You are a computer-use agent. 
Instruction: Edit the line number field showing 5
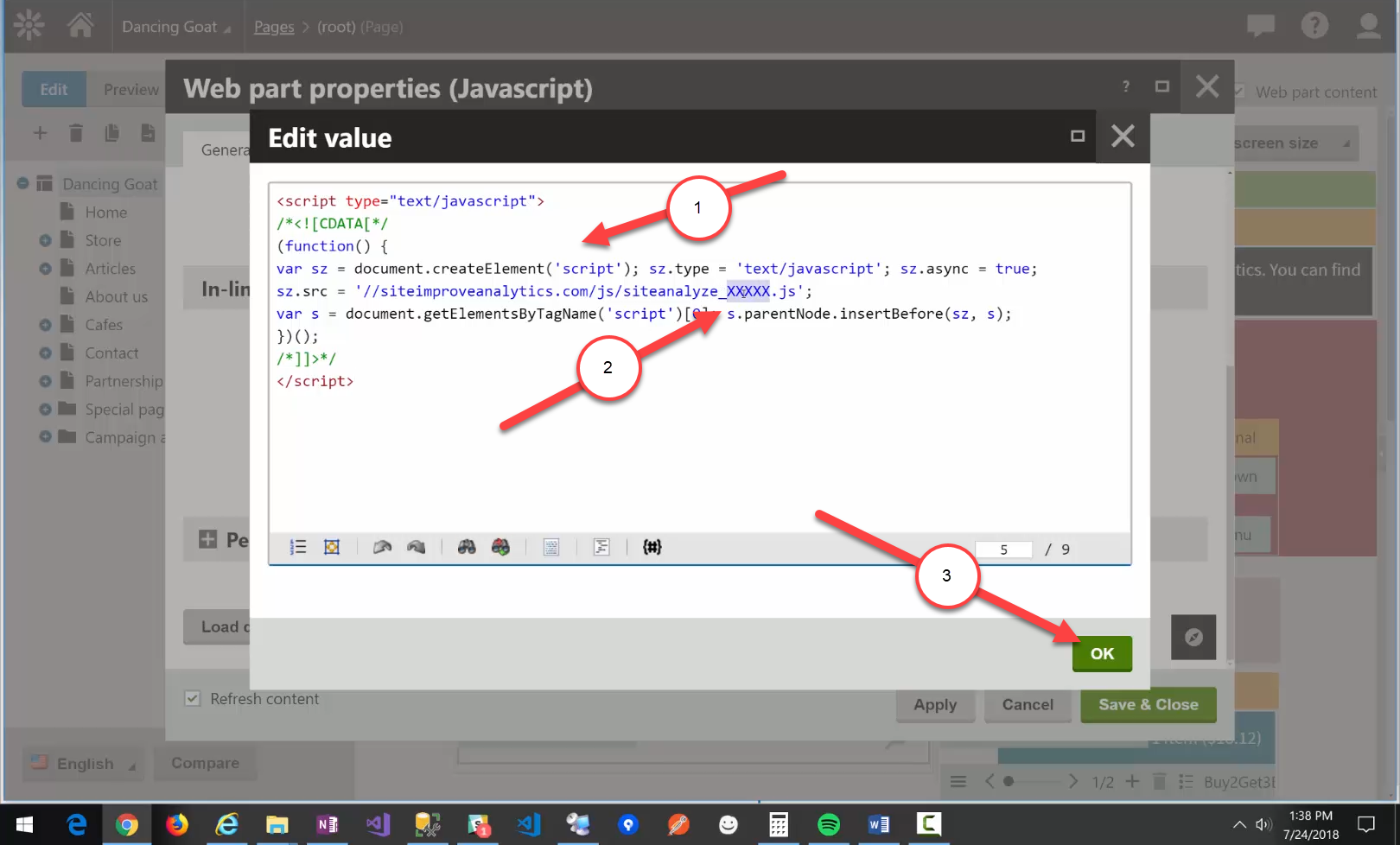point(1003,549)
